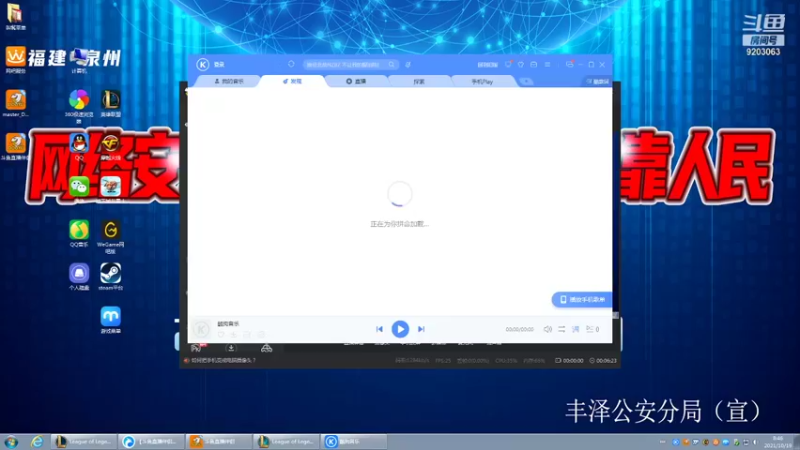Open the 探索 tab
The image size is (800, 450).
click(x=419, y=81)
